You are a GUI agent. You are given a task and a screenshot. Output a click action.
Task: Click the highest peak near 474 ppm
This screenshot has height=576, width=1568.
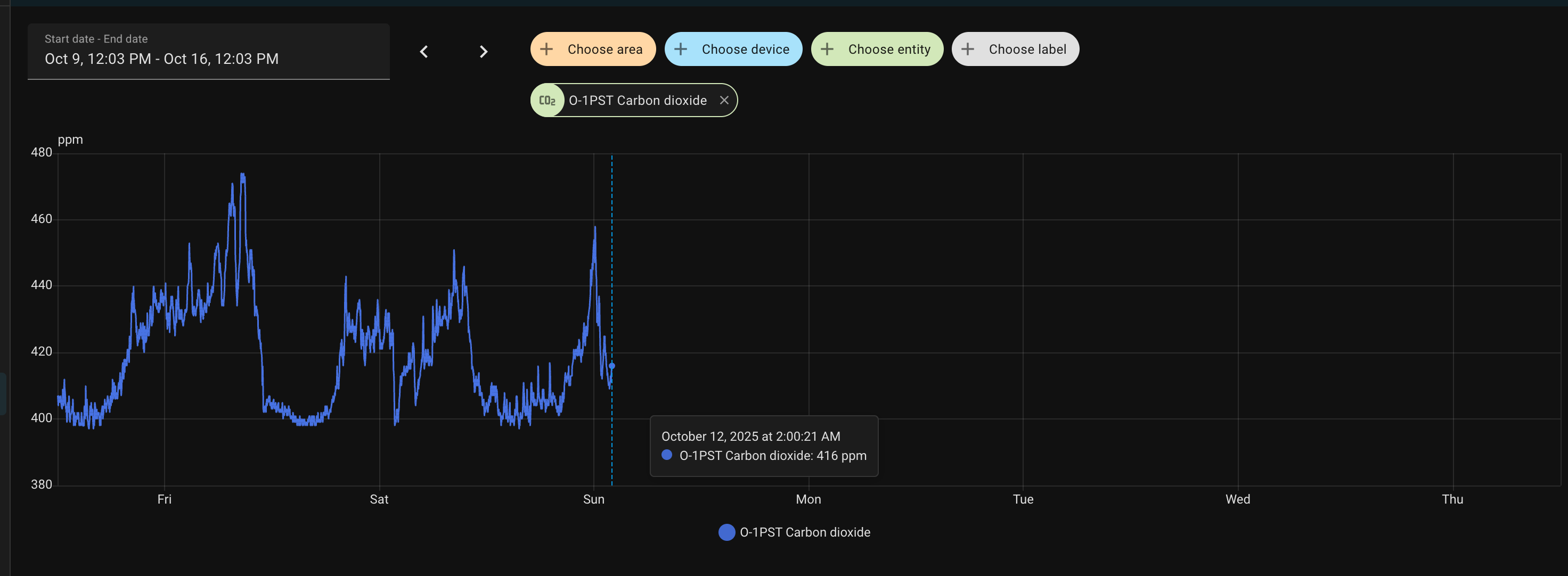[243, 175]
